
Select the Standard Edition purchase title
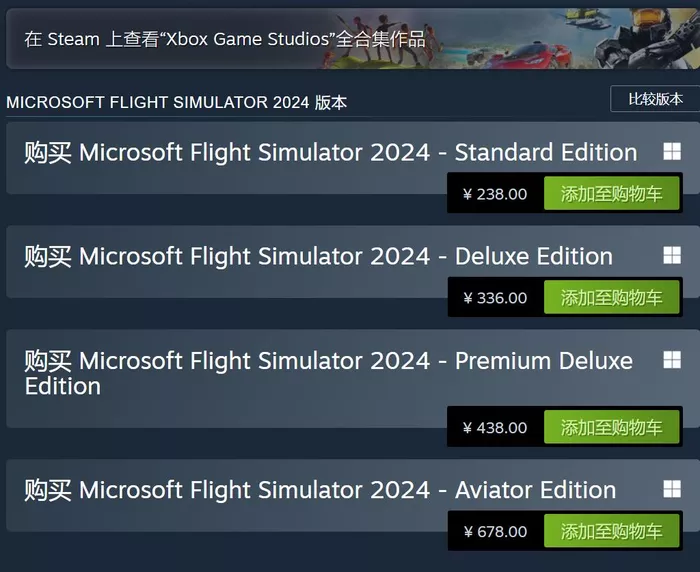331,152
